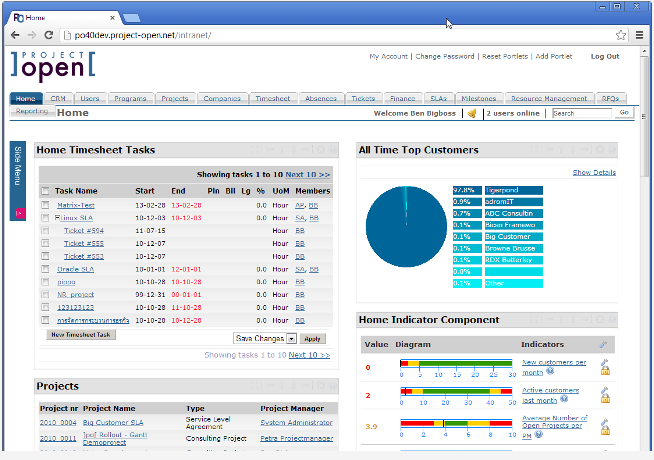Click the Tigerpond legend swatch
Viewport: 654px width, 460px height.
[513, 190]
